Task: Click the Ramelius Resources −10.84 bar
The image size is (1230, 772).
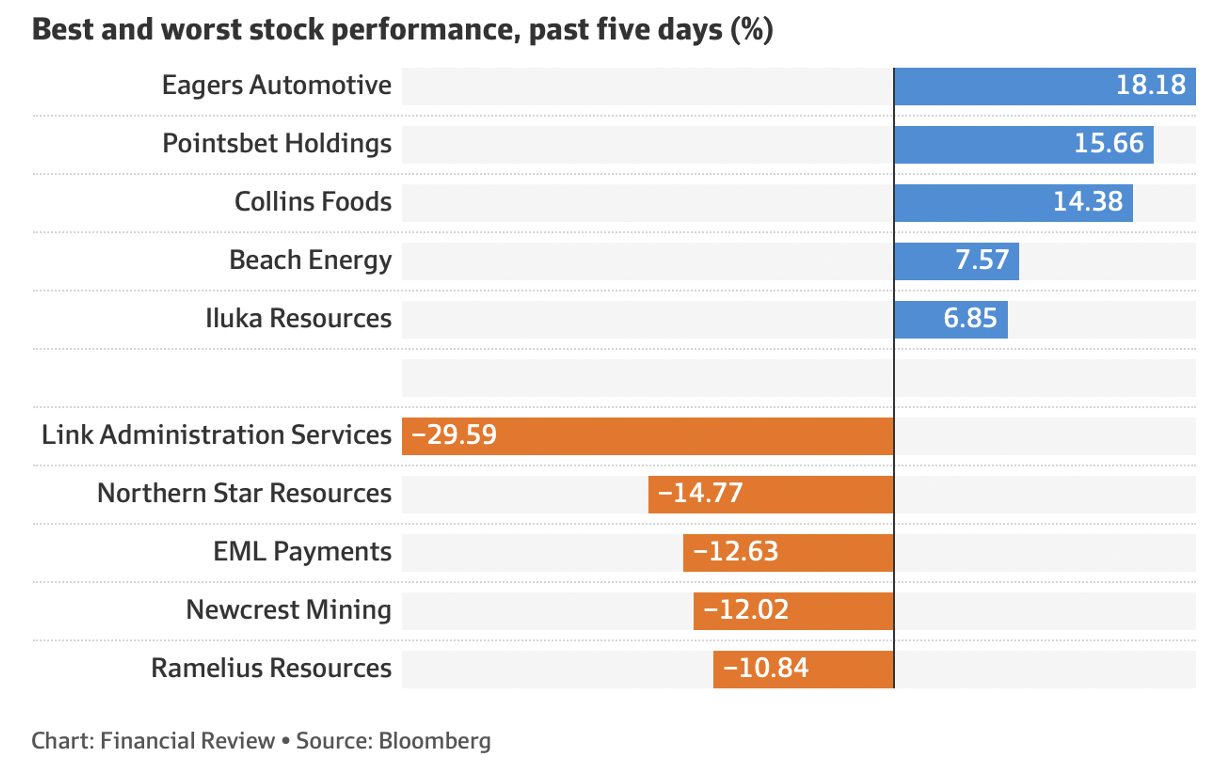Action: click(803, 668)
